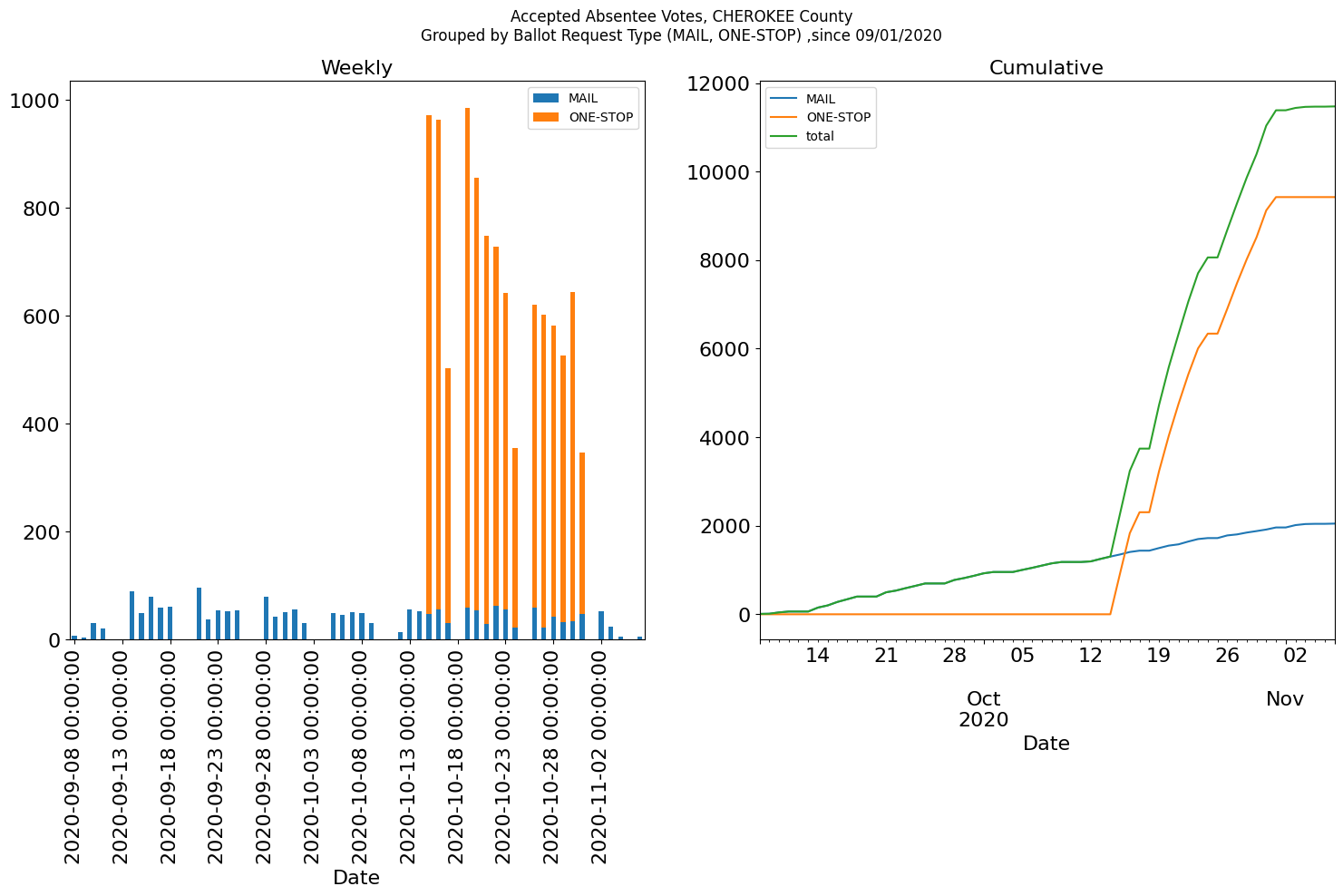The image size is (1343, 896).
Task: Click the 6000 tick on Cumulative y-axis
Action: (x=725, y=349)
